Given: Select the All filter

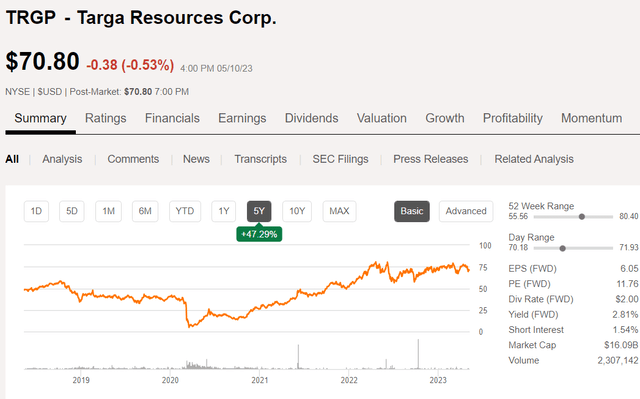Looking at the screenshot, I should click(12, 159).
